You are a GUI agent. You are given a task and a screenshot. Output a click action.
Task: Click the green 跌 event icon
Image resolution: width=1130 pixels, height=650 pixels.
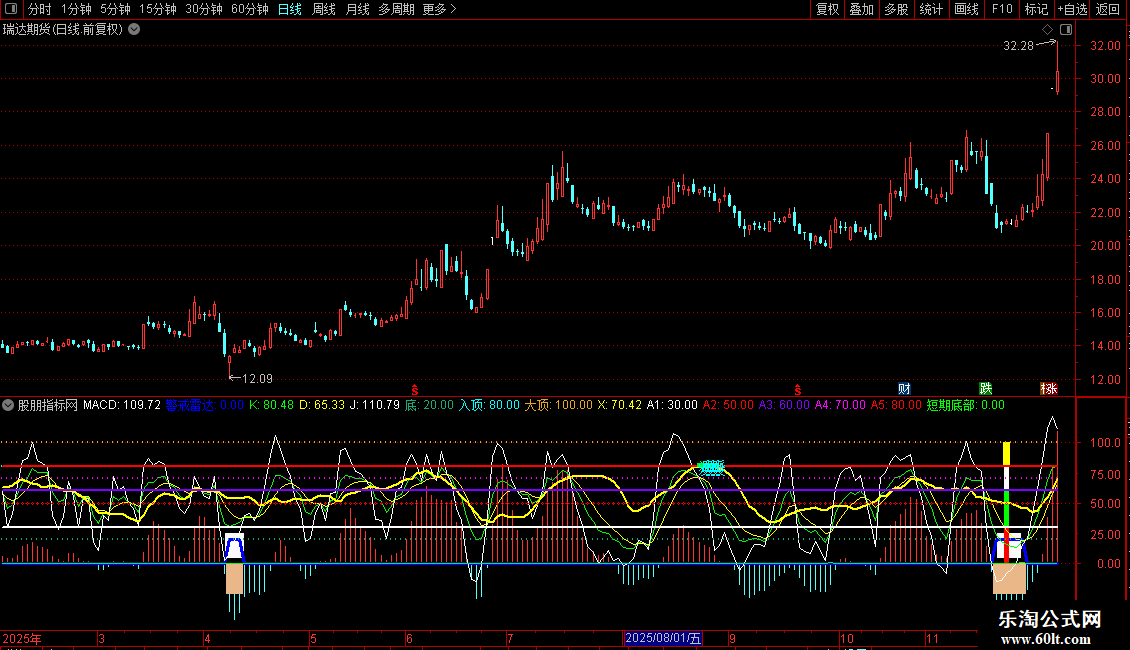(986, 388)
